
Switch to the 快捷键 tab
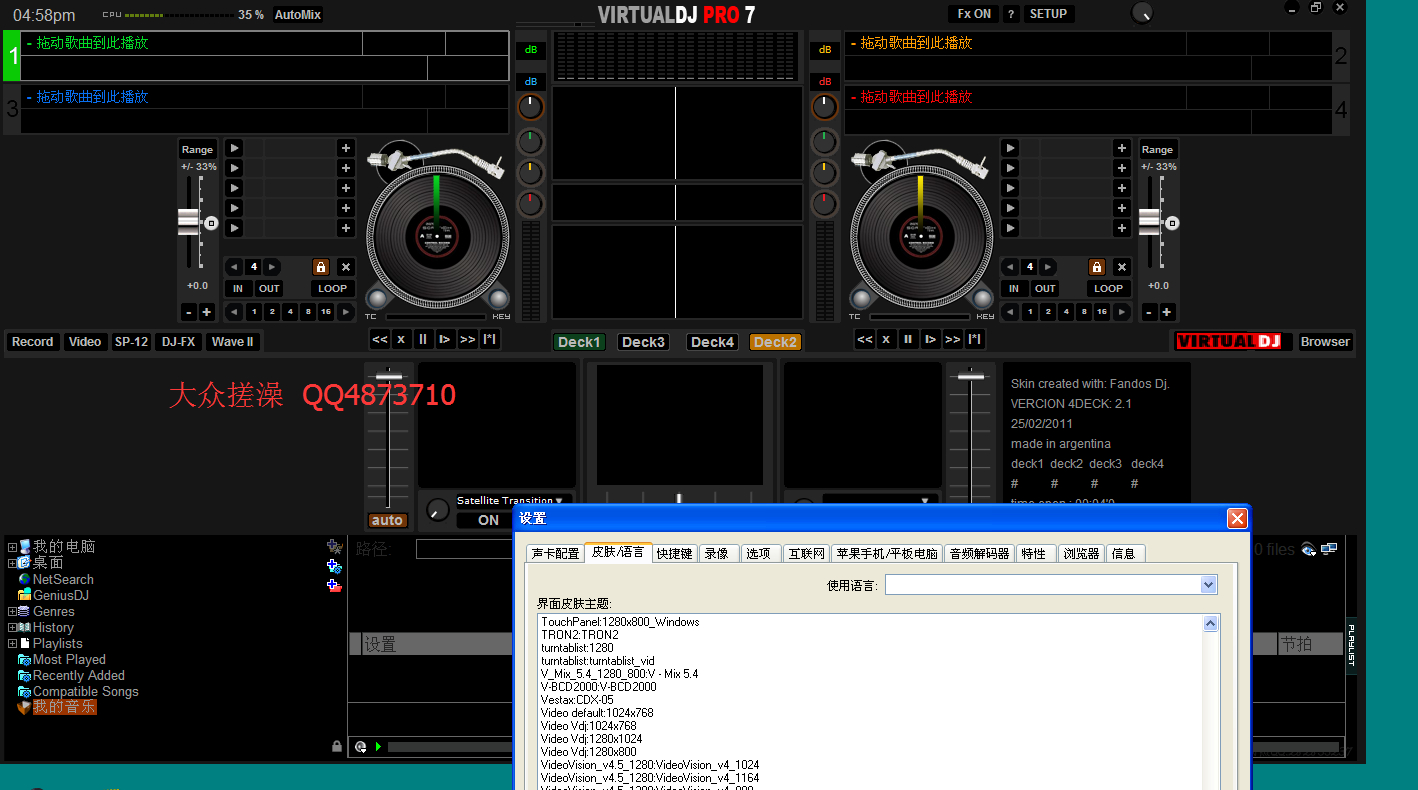click(x=674, y=553)
